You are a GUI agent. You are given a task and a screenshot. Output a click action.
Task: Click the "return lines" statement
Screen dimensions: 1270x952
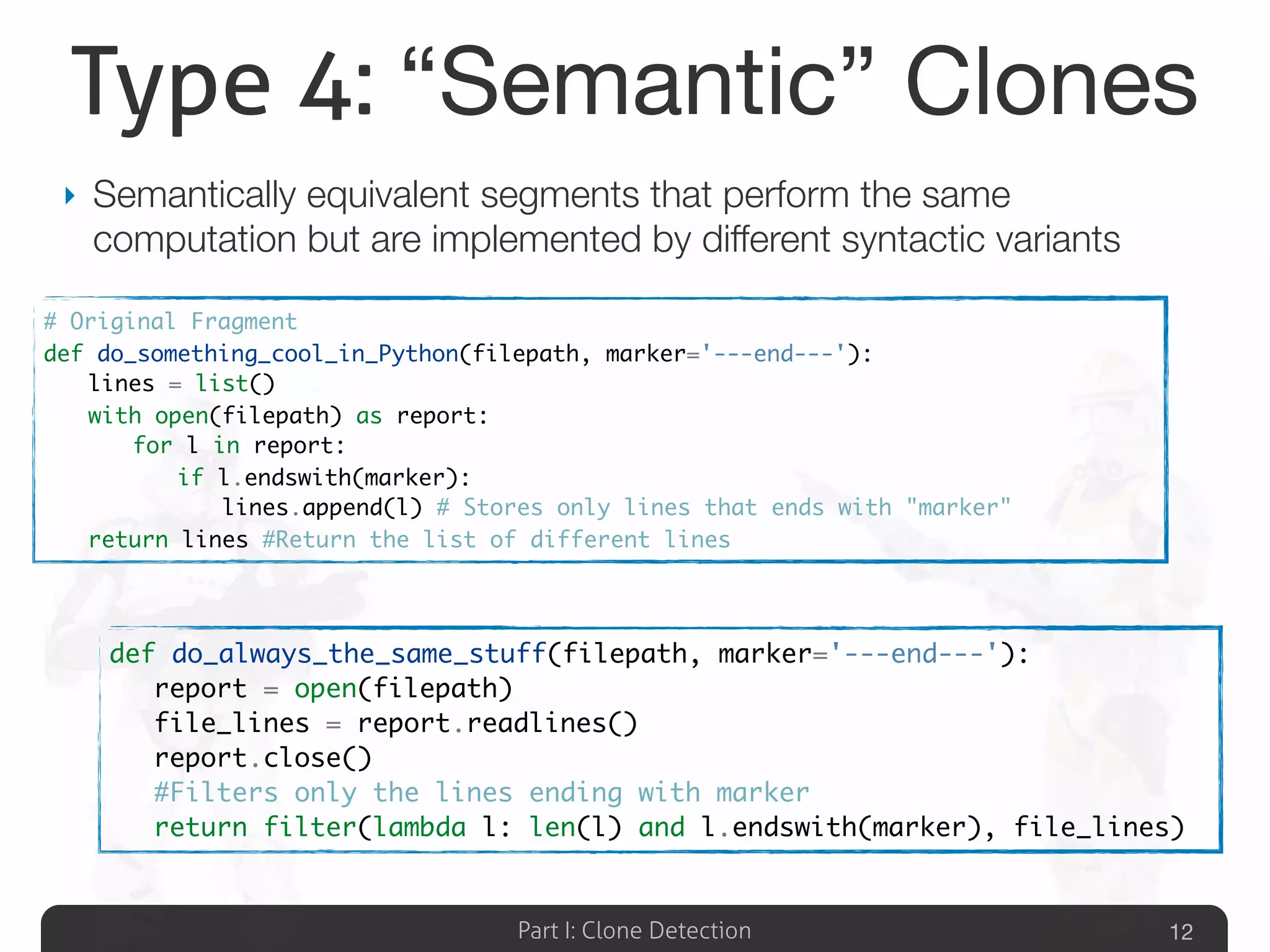(168, 540)
